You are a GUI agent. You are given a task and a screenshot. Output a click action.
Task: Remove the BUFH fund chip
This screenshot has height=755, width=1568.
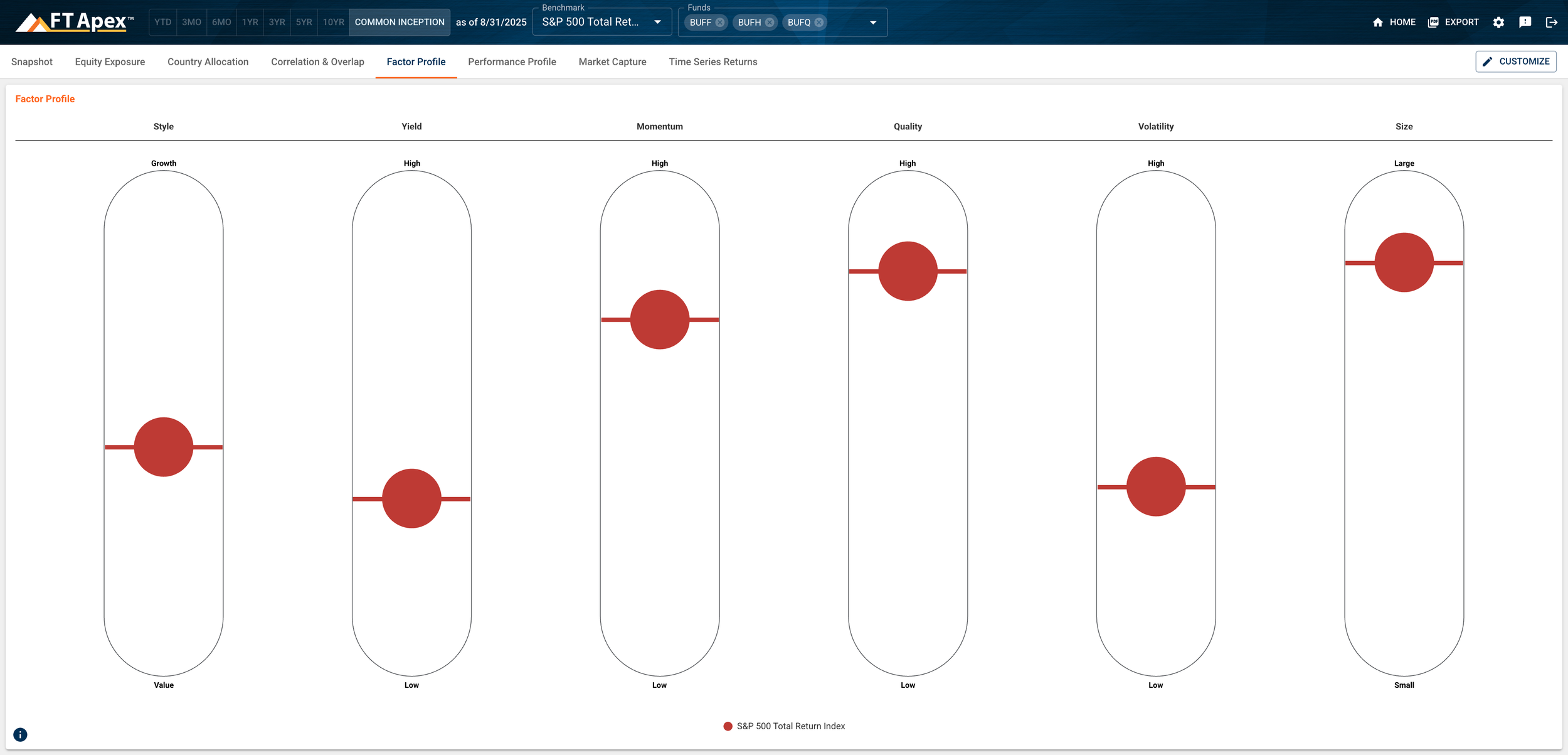point(768,22)
